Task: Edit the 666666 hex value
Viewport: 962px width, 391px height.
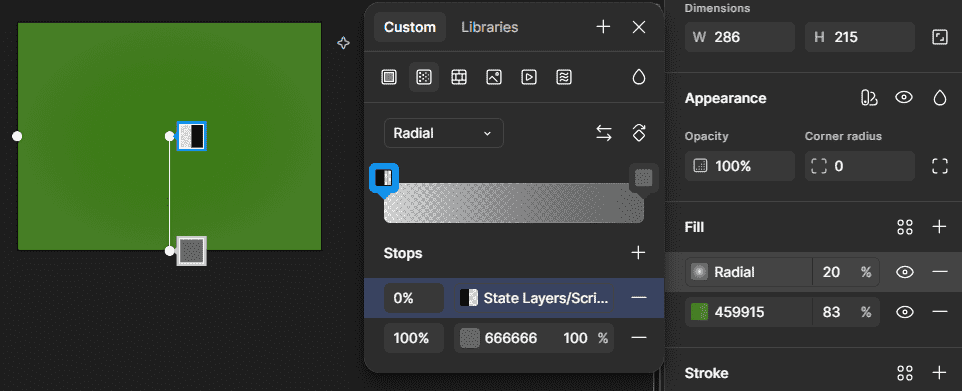Action: click(x=511, y=338)
